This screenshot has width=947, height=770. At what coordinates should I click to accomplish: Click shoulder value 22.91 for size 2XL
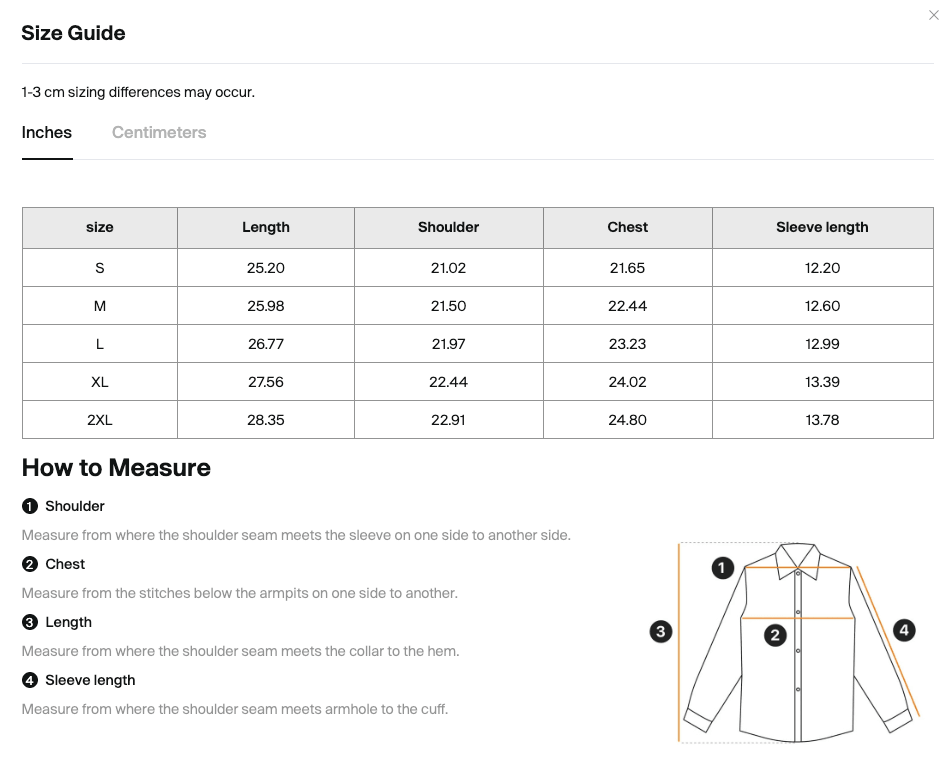coord(448,420)
